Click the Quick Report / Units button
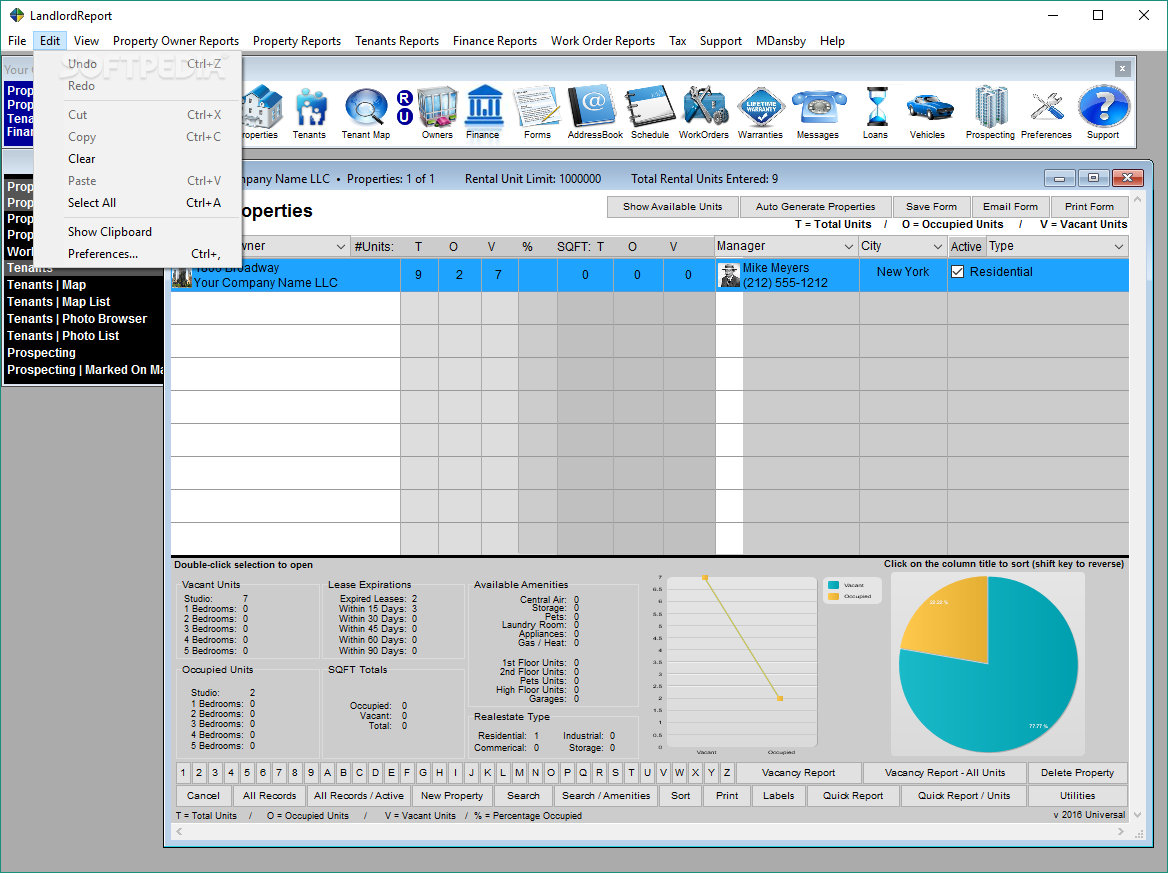 pos(964,796)
